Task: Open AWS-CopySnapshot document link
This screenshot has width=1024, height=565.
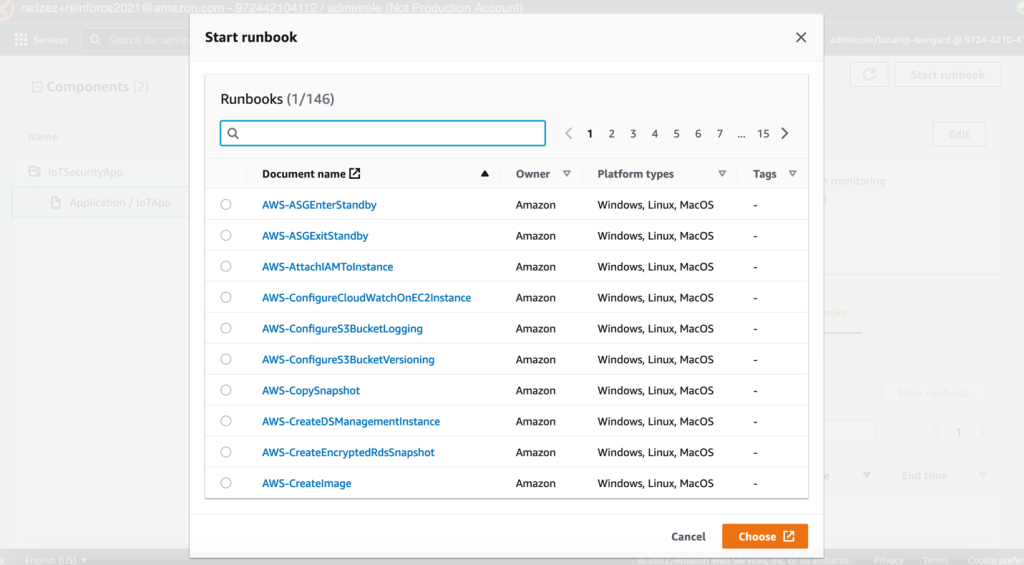Action: point(311,391)
